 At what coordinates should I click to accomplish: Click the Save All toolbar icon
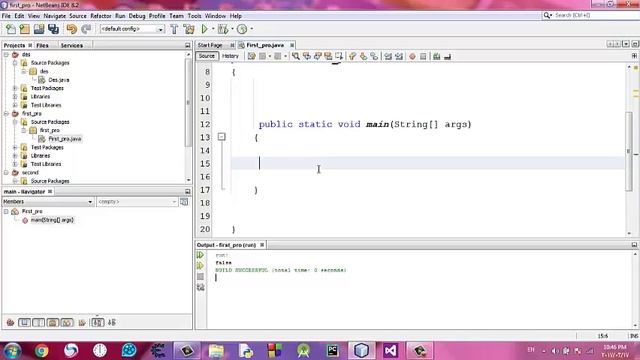(x=53, y=29)
